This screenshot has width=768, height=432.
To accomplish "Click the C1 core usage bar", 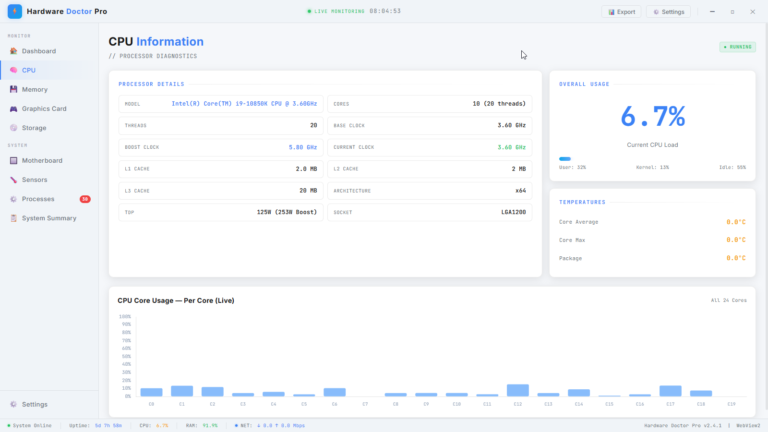I will click(182, 391).
